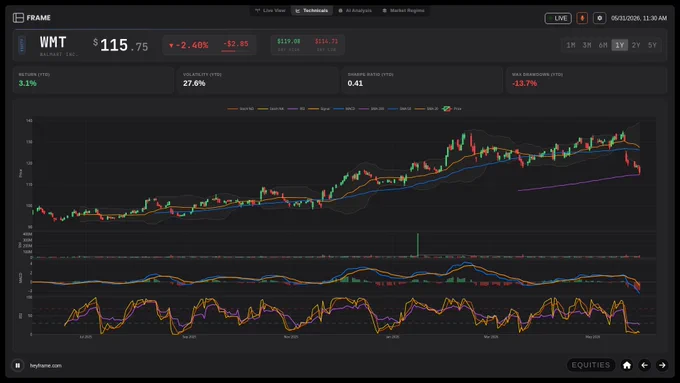This screenshot has height=383, width=680.
Task: Open the AI Analysis tab
Action: [355, 10]
